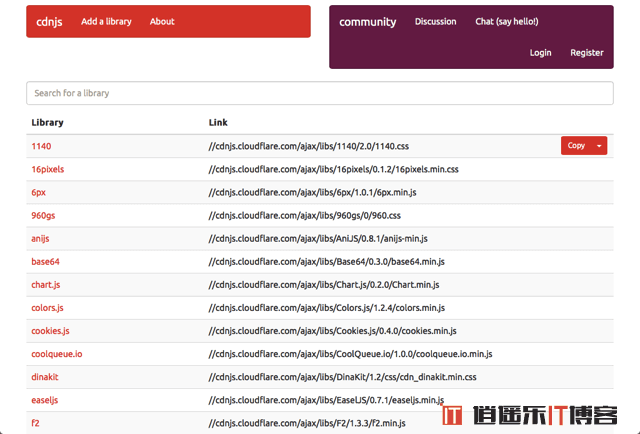
Task: Open the 1140 library page
Action: (x=41, y=146)
